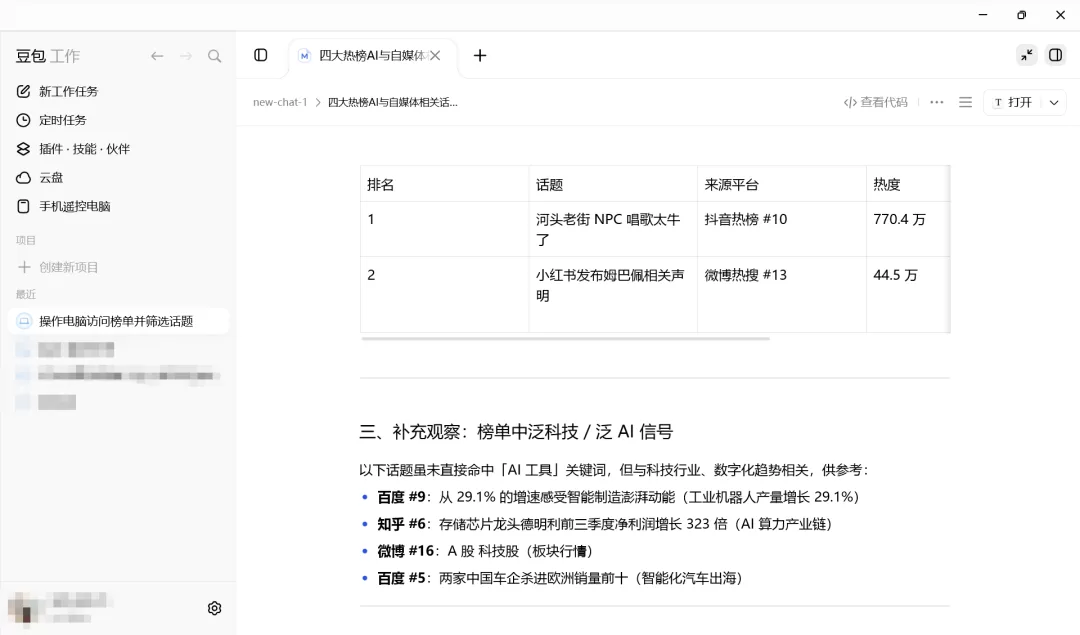The width and height of the screenshot is (1080, 635).
Task: Click cell 44.5 万
Action: pyautogui.click(x=908, y=295)
